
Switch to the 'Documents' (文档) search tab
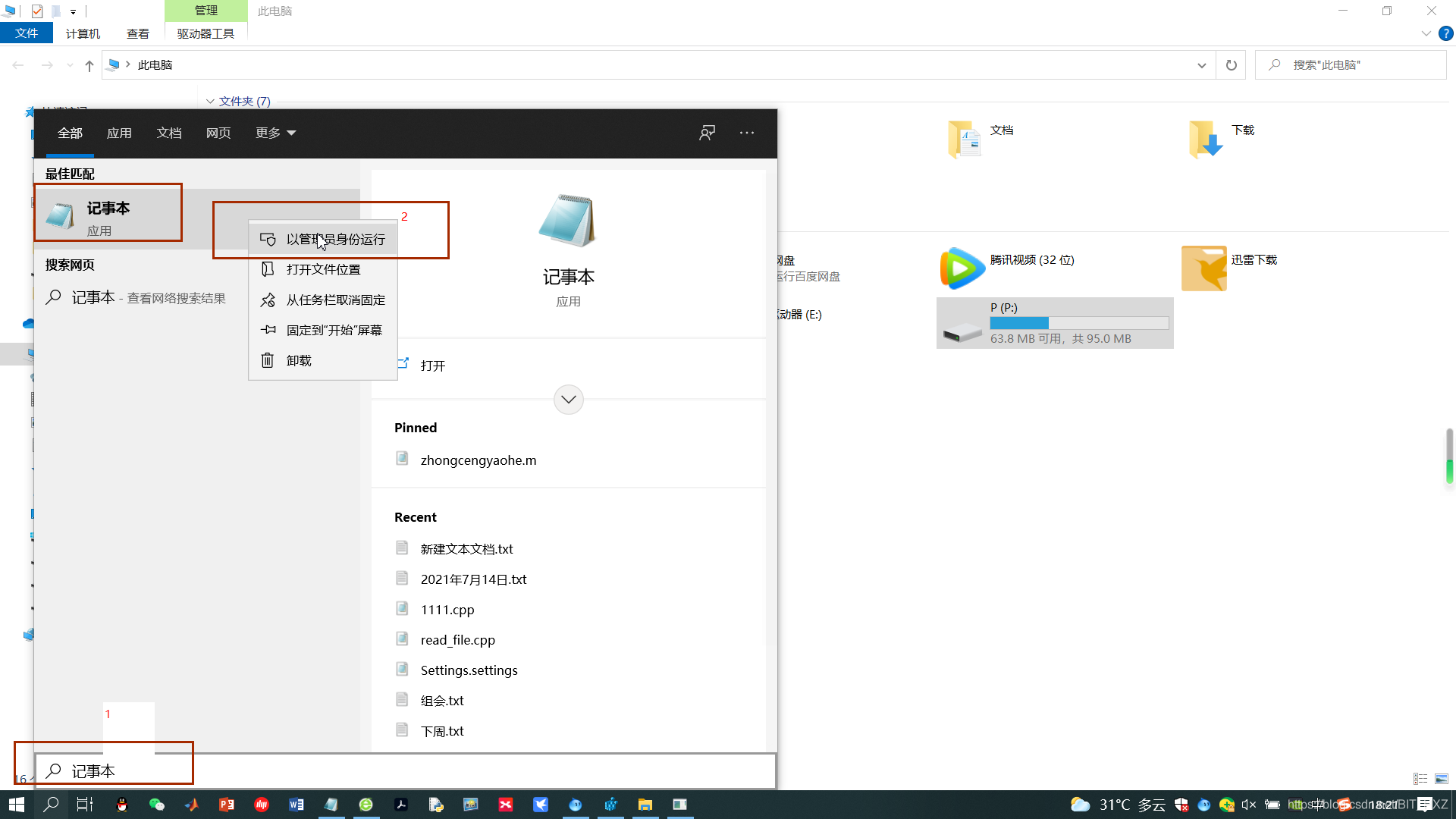click(x=168, y=133)
